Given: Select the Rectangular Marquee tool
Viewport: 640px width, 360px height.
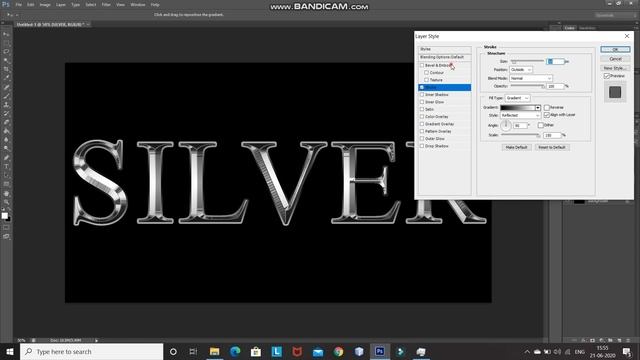Looking at the screenshot, I should tap(6, 43).
